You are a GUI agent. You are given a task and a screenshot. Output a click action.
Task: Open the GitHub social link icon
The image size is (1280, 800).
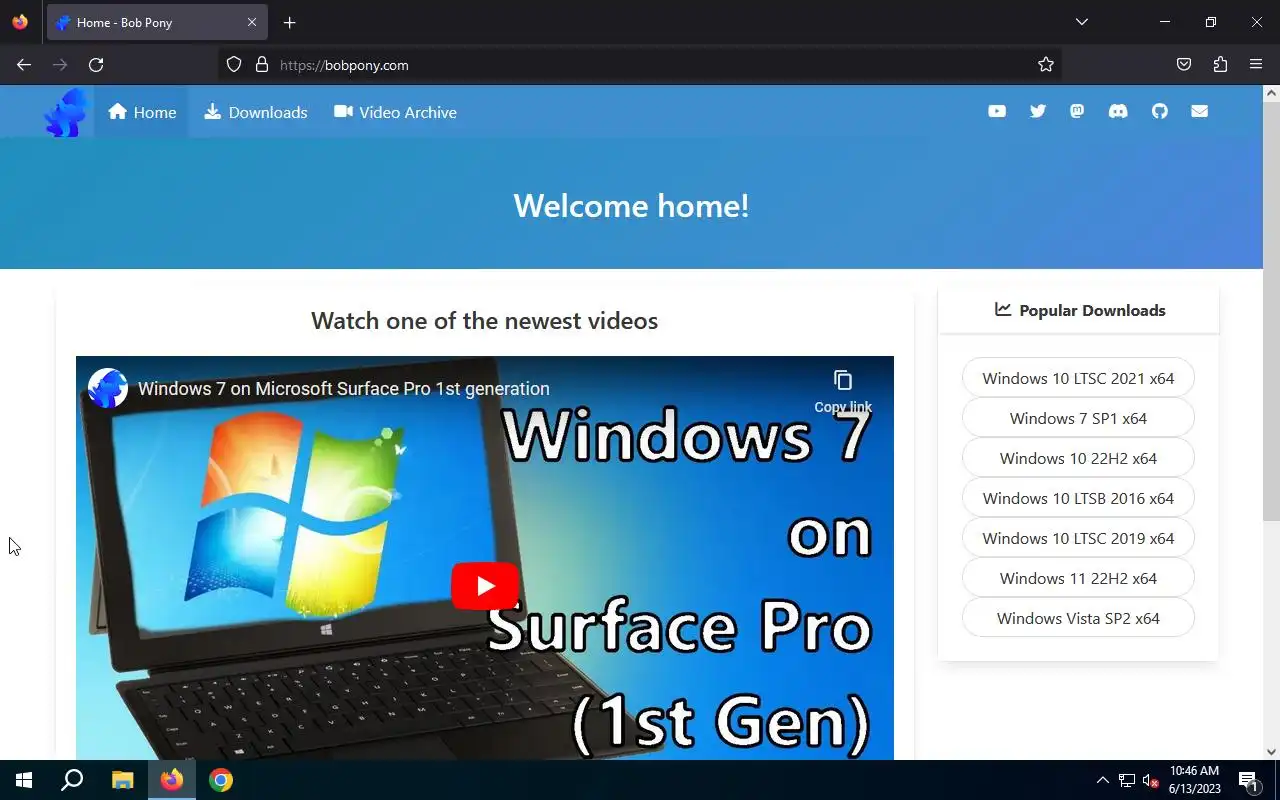1159,111
